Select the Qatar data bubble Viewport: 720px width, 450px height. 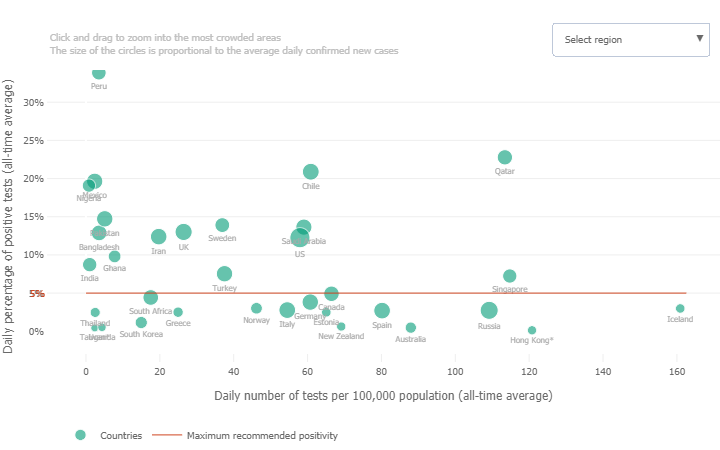[505, 157]
